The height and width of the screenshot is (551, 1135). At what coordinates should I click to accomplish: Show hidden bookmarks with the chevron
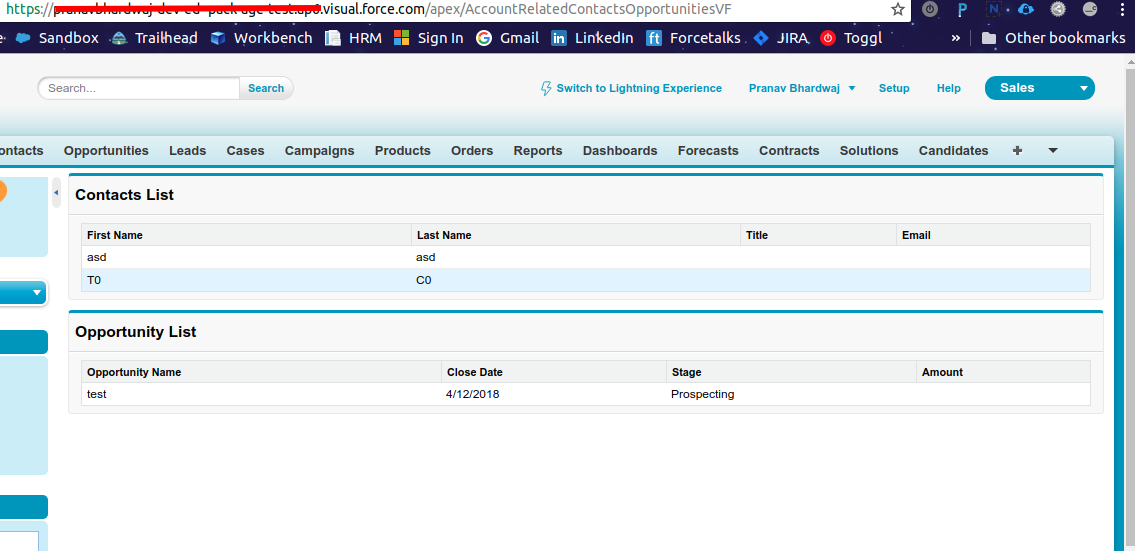(955, 38)
